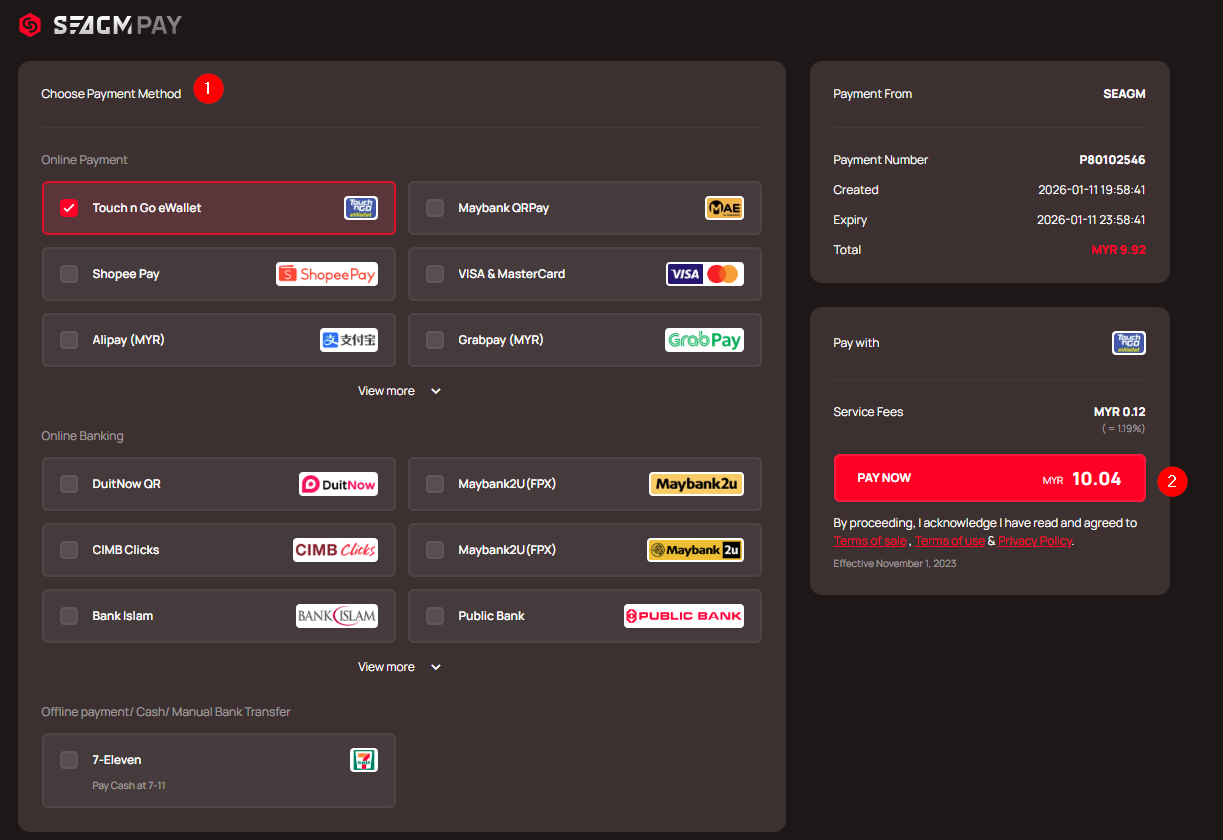
Task: Open the Terms of sale link
Action: 870,541
